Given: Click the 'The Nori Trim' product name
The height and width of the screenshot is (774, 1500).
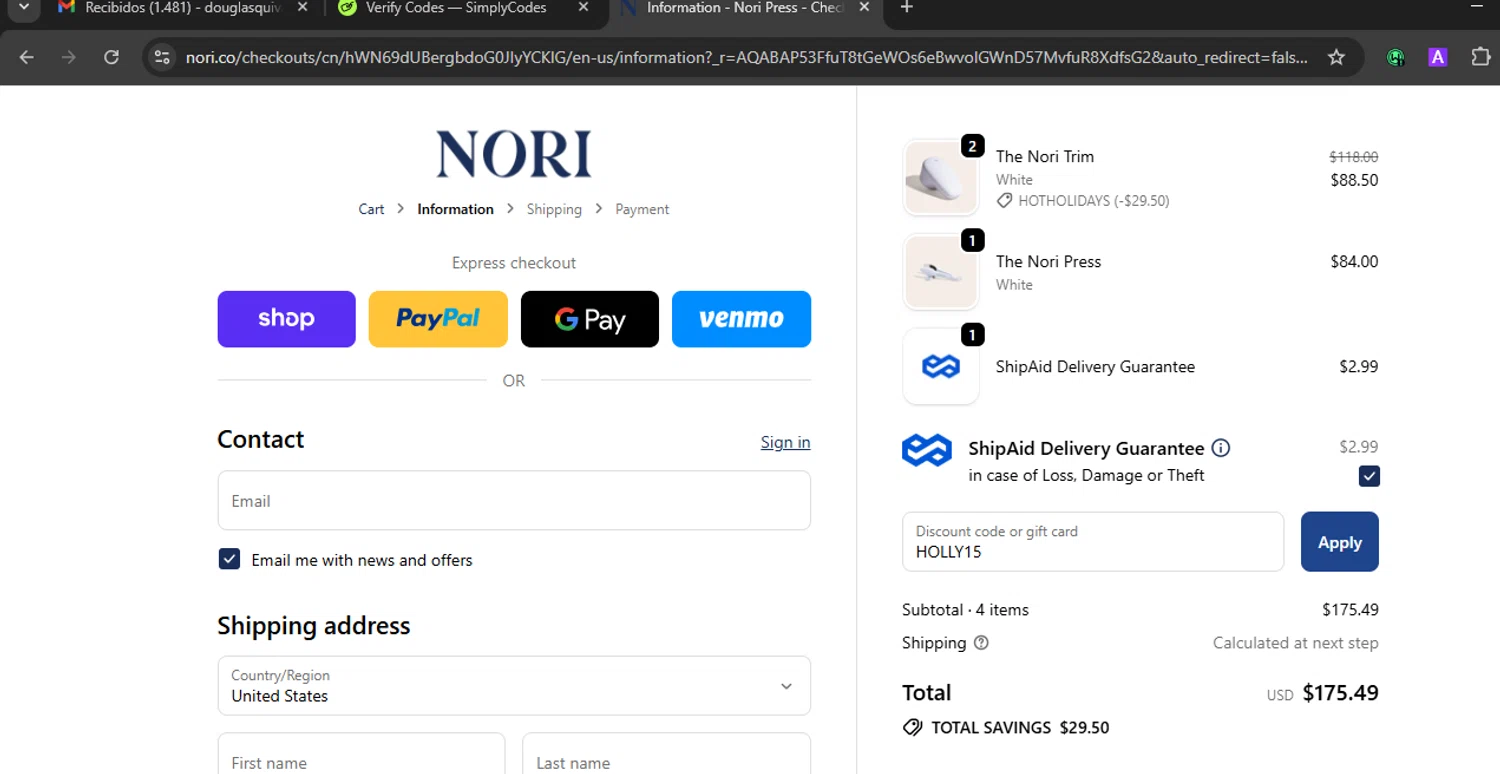Looking at the screenshot, I should click(1045, 156).
